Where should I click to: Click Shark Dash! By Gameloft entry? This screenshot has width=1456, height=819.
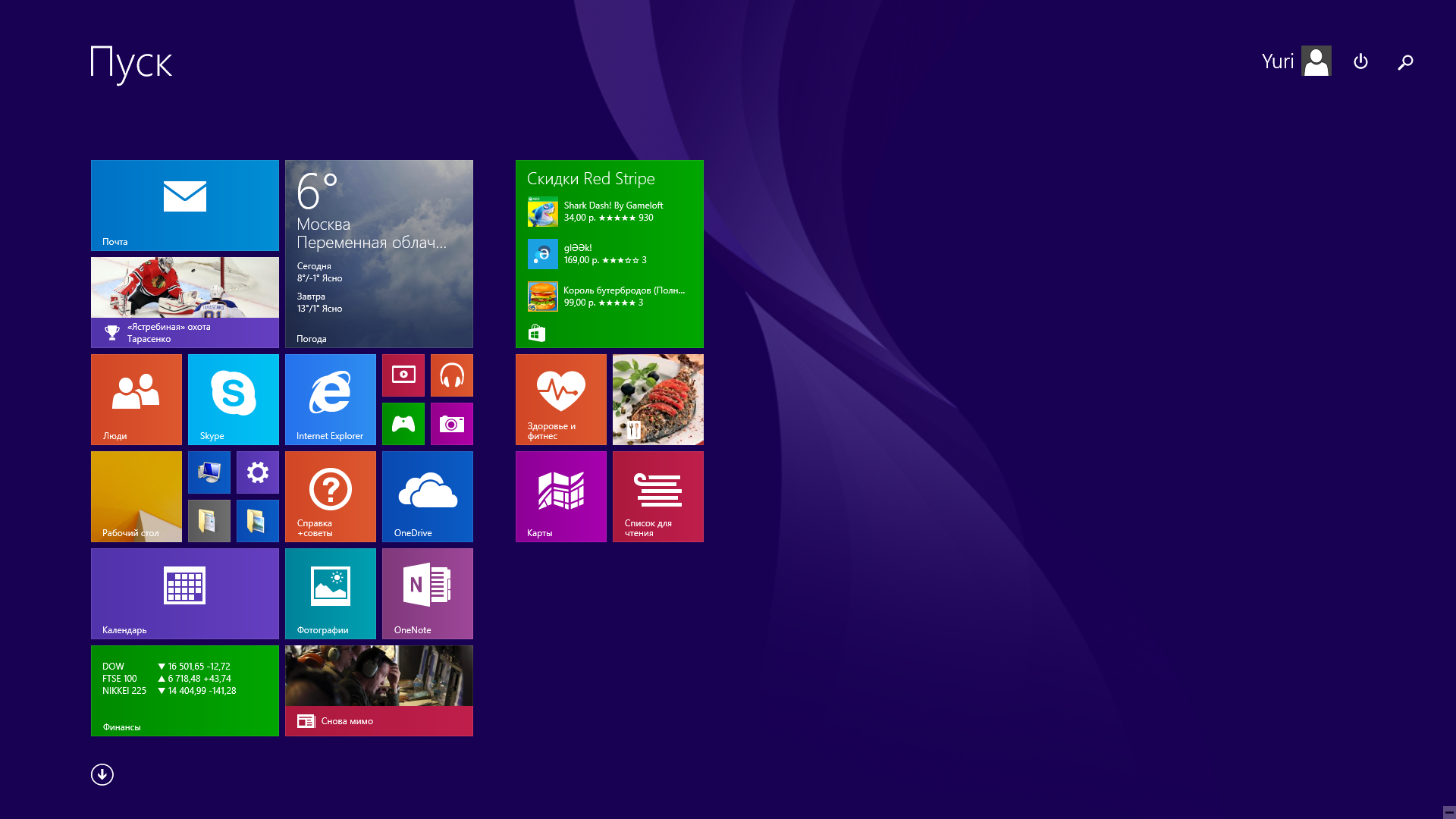(x=596, y=212)
